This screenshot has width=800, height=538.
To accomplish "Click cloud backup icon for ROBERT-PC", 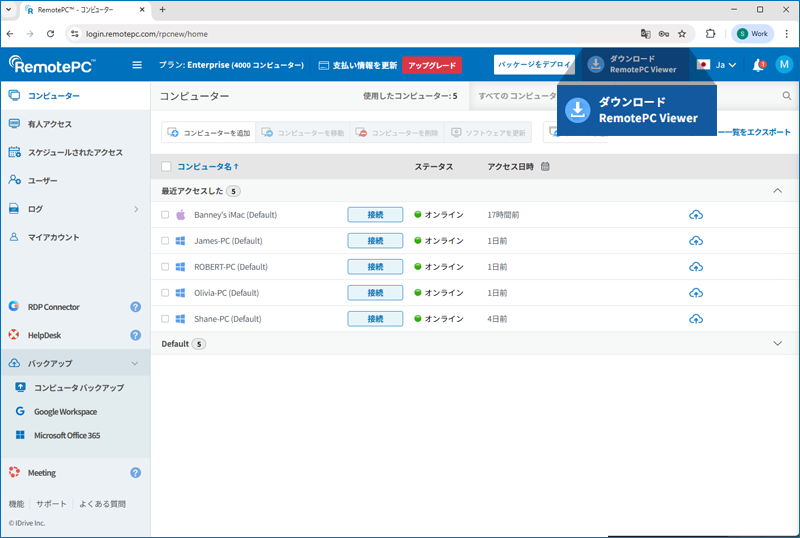I will [696, 267].
